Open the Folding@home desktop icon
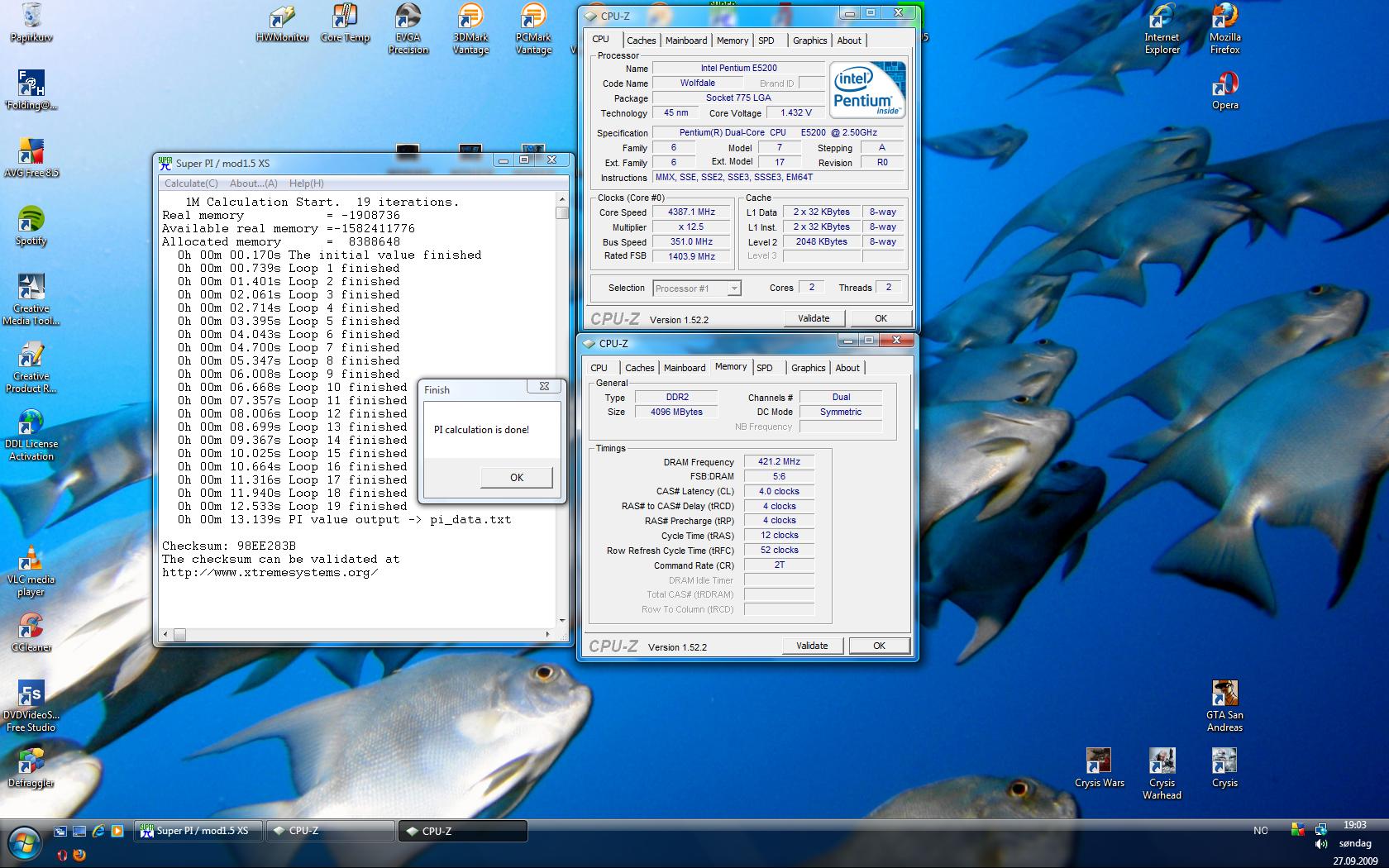This screenshot has height=868, width=1389. (31, 90)
